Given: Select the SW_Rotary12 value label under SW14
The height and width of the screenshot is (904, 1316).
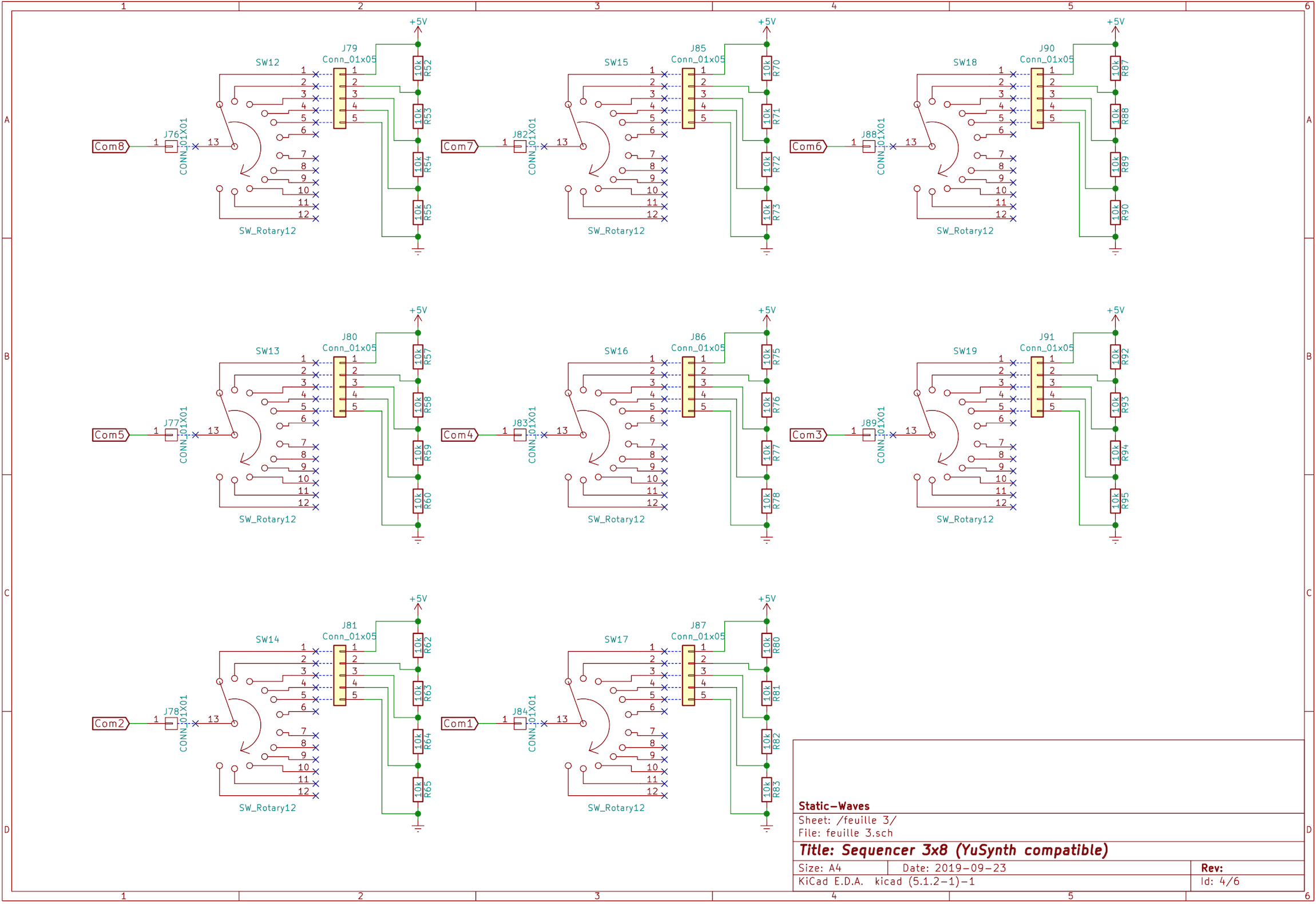Looking at the screenshot, I should 267,808.
